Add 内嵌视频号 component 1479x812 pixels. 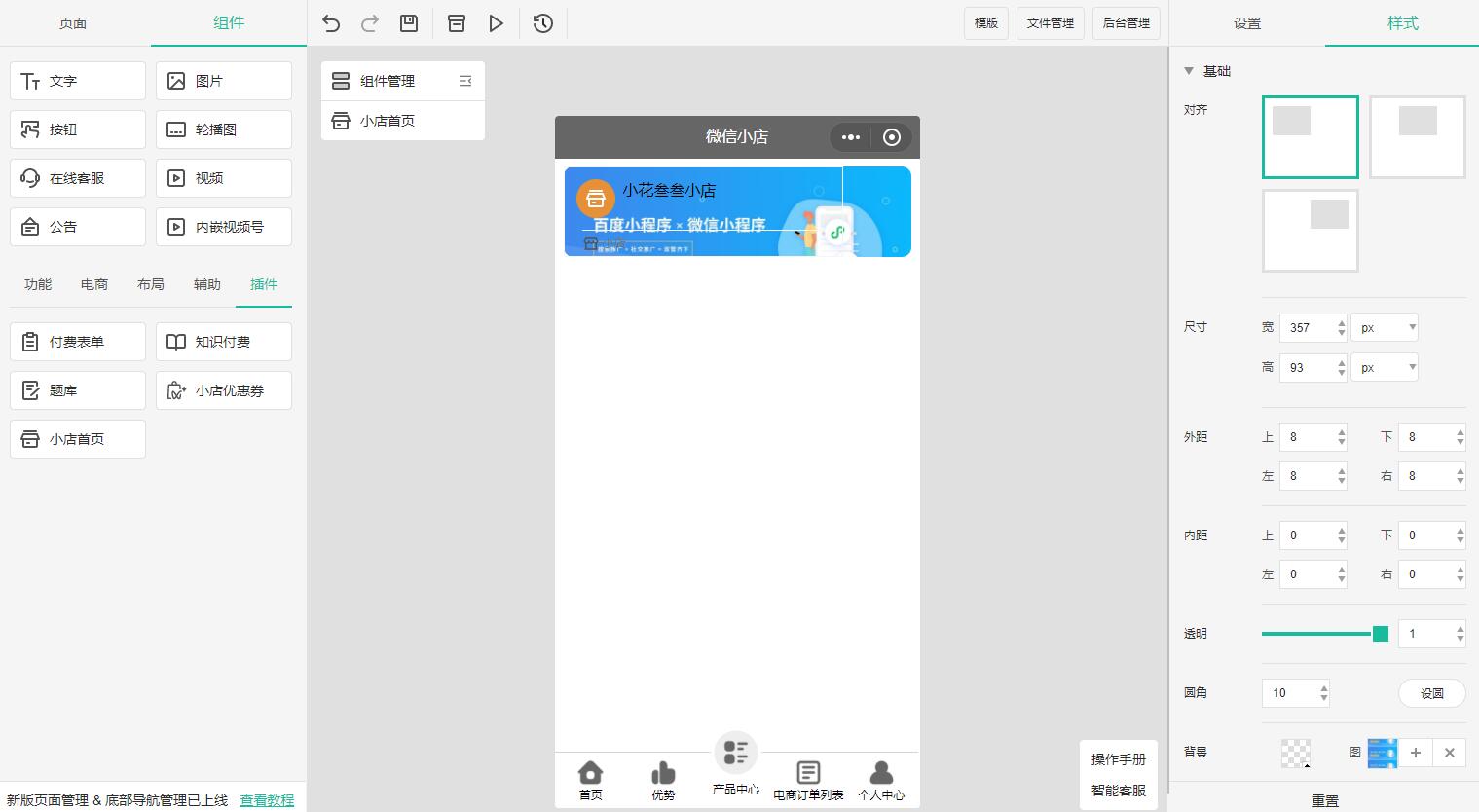coord(224,227)
